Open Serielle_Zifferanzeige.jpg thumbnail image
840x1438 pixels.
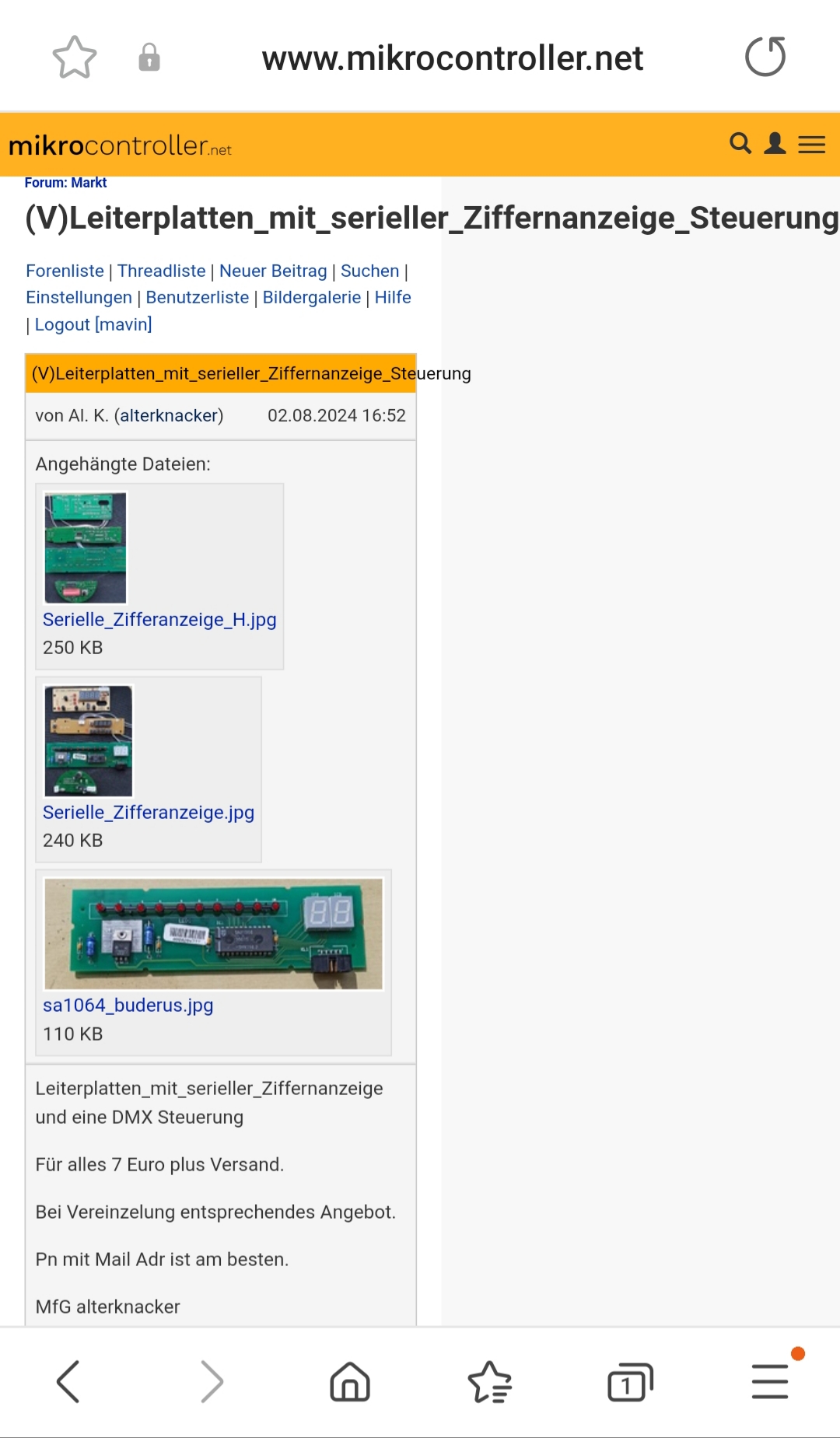point(89,740)
